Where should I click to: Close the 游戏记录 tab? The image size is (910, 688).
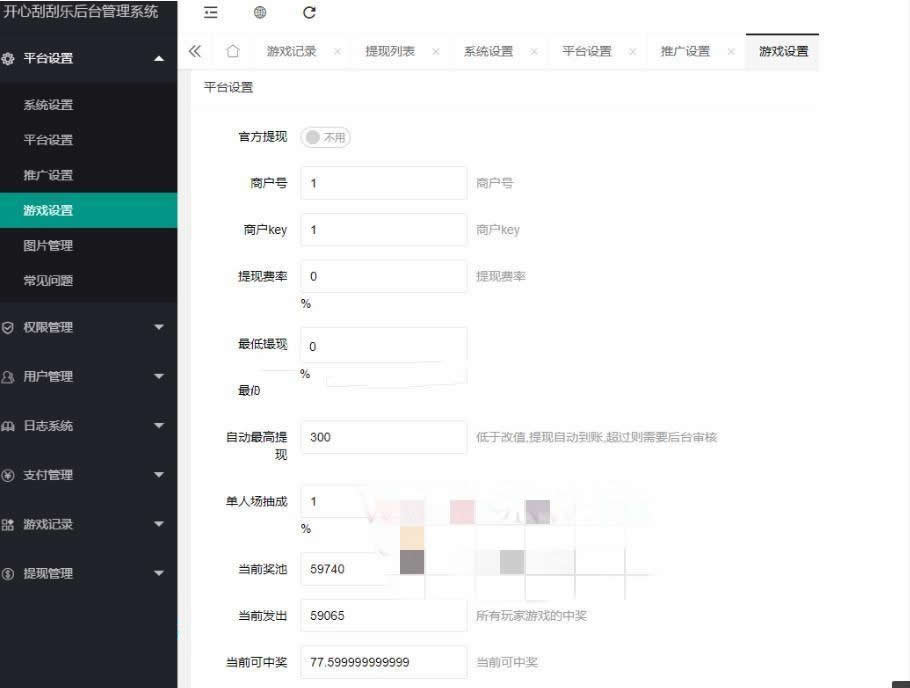[337, 52]
